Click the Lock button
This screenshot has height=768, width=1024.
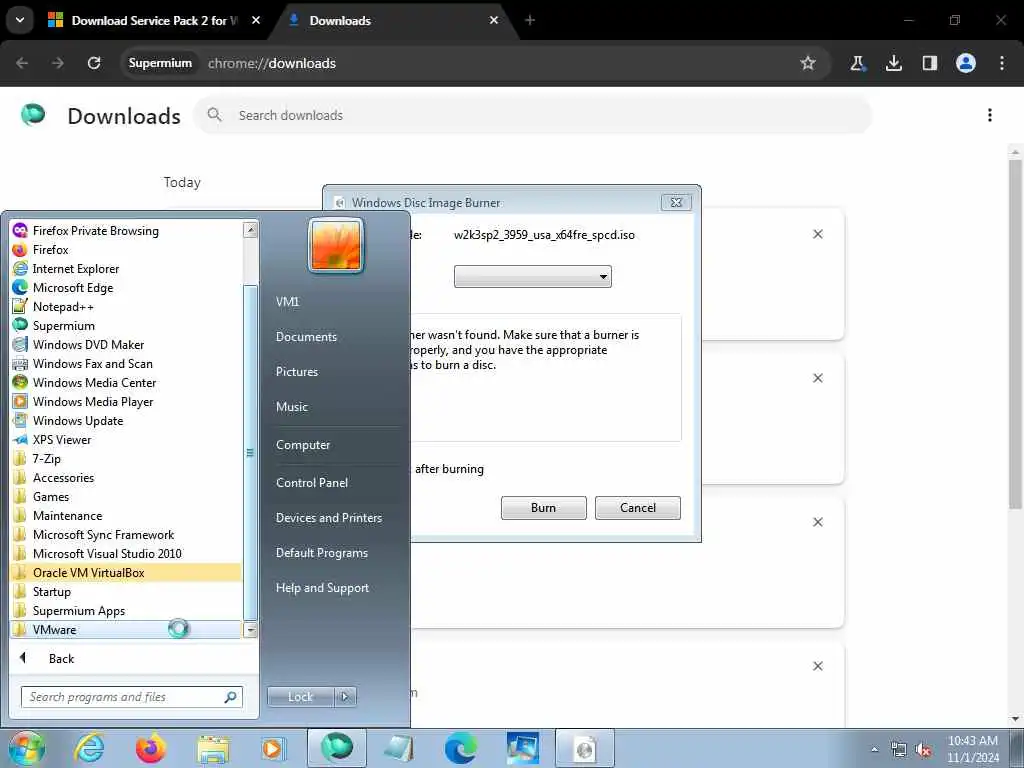tap(300, 697)
